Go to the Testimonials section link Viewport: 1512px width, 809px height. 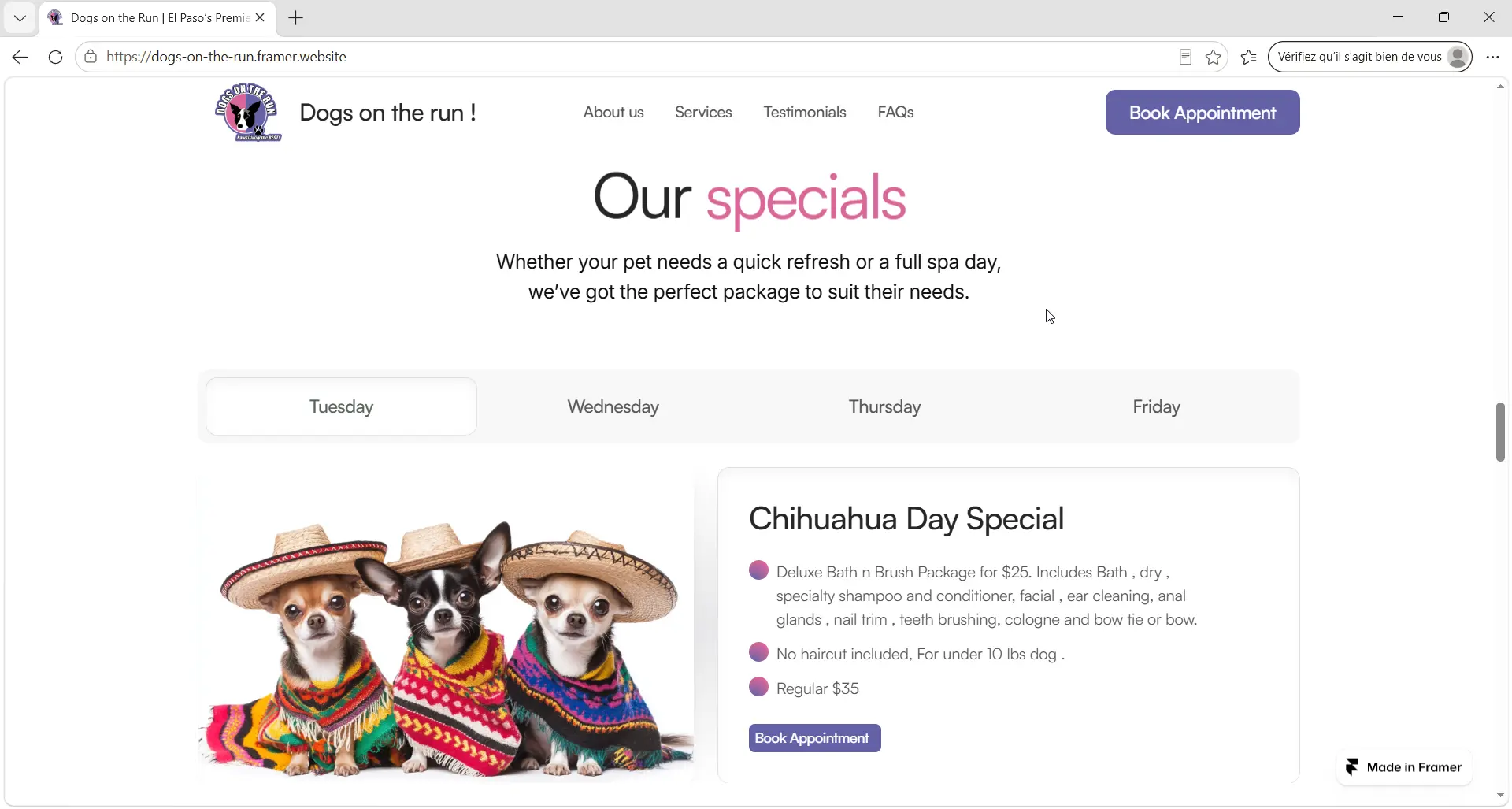804,112
